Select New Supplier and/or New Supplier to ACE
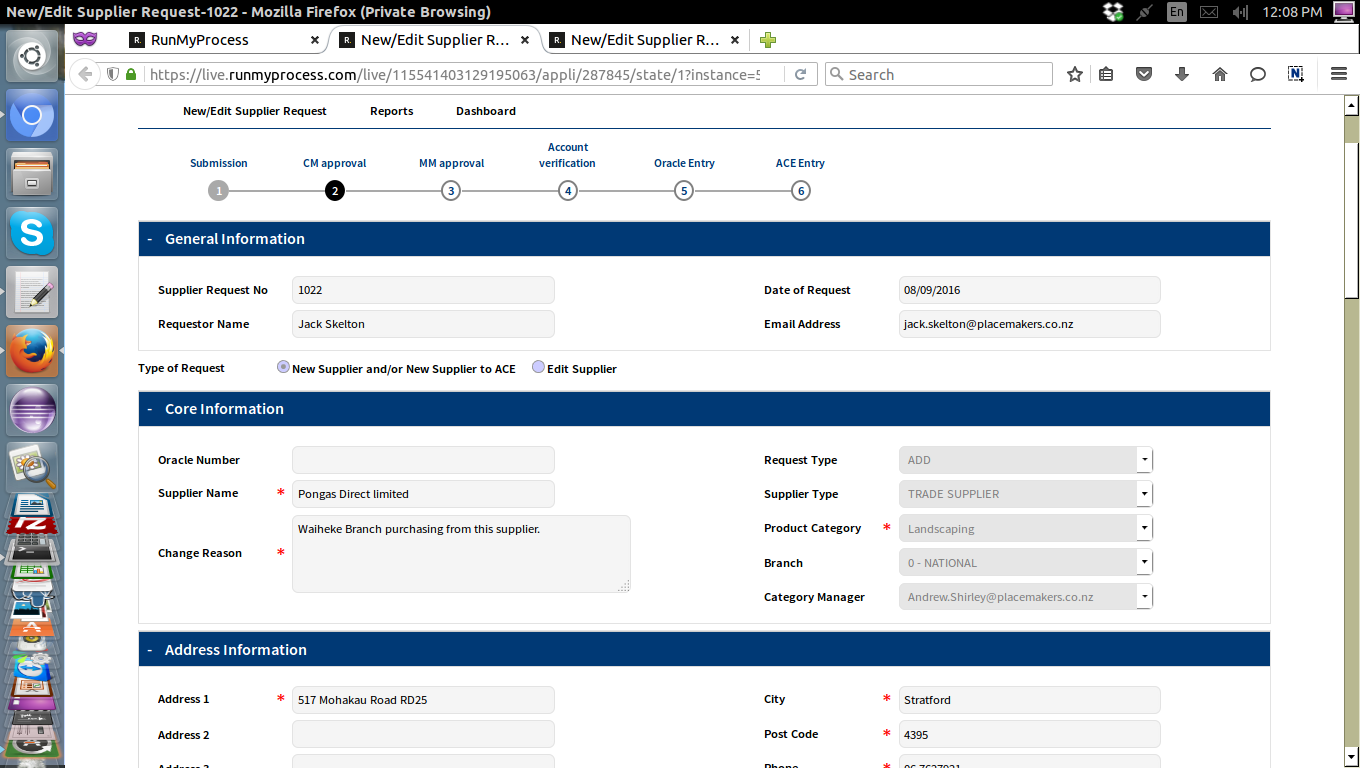1360x768 pixels. [x=283, y=368]
